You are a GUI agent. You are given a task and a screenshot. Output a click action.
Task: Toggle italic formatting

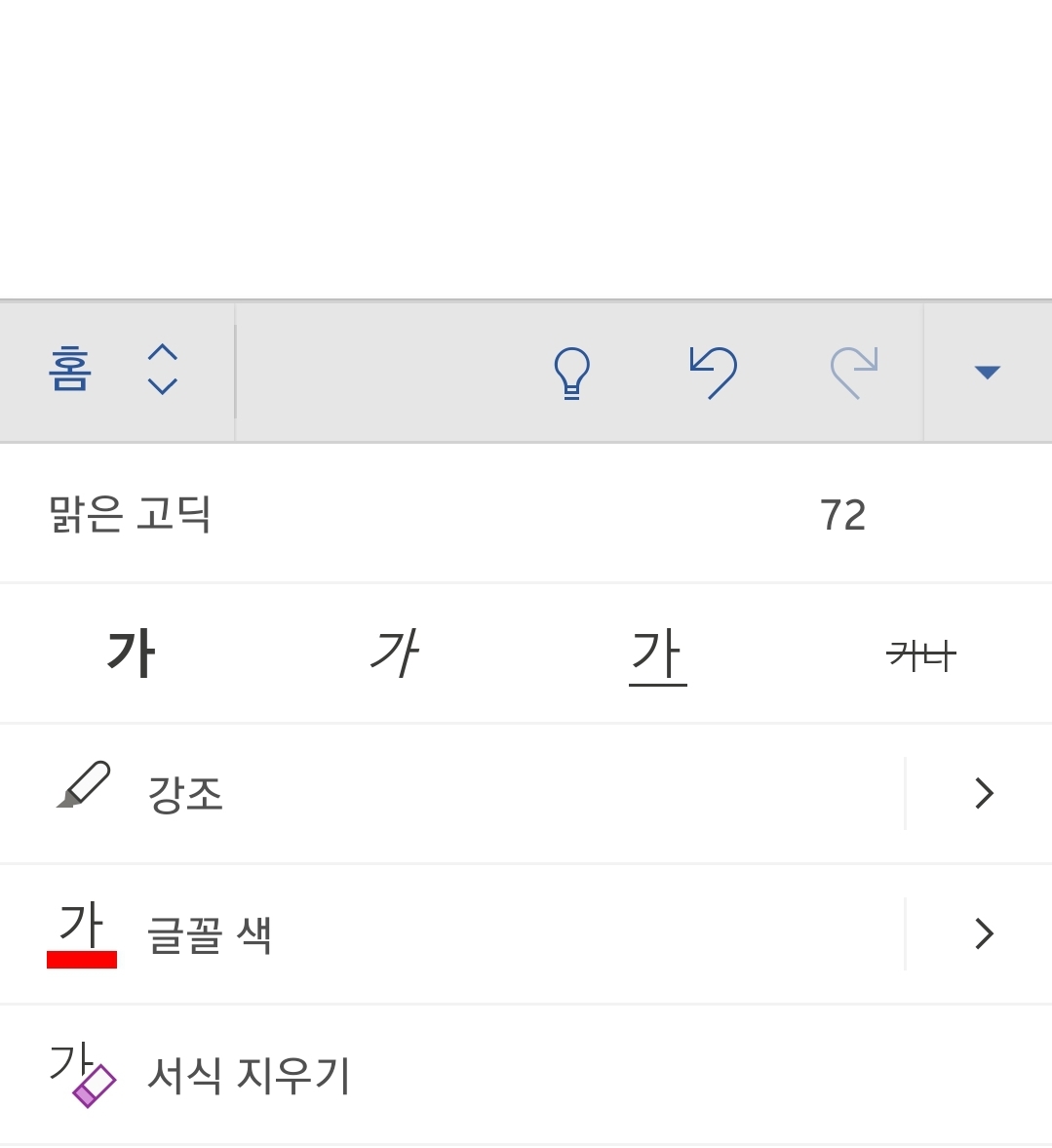click(x=394, y=653)
